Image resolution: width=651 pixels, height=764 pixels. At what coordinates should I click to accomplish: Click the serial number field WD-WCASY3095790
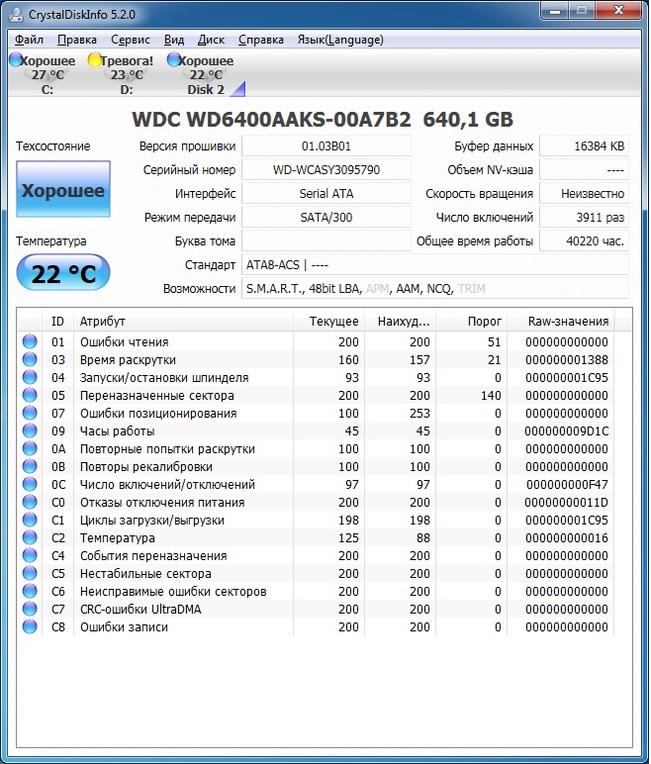[x=326, y=170]
